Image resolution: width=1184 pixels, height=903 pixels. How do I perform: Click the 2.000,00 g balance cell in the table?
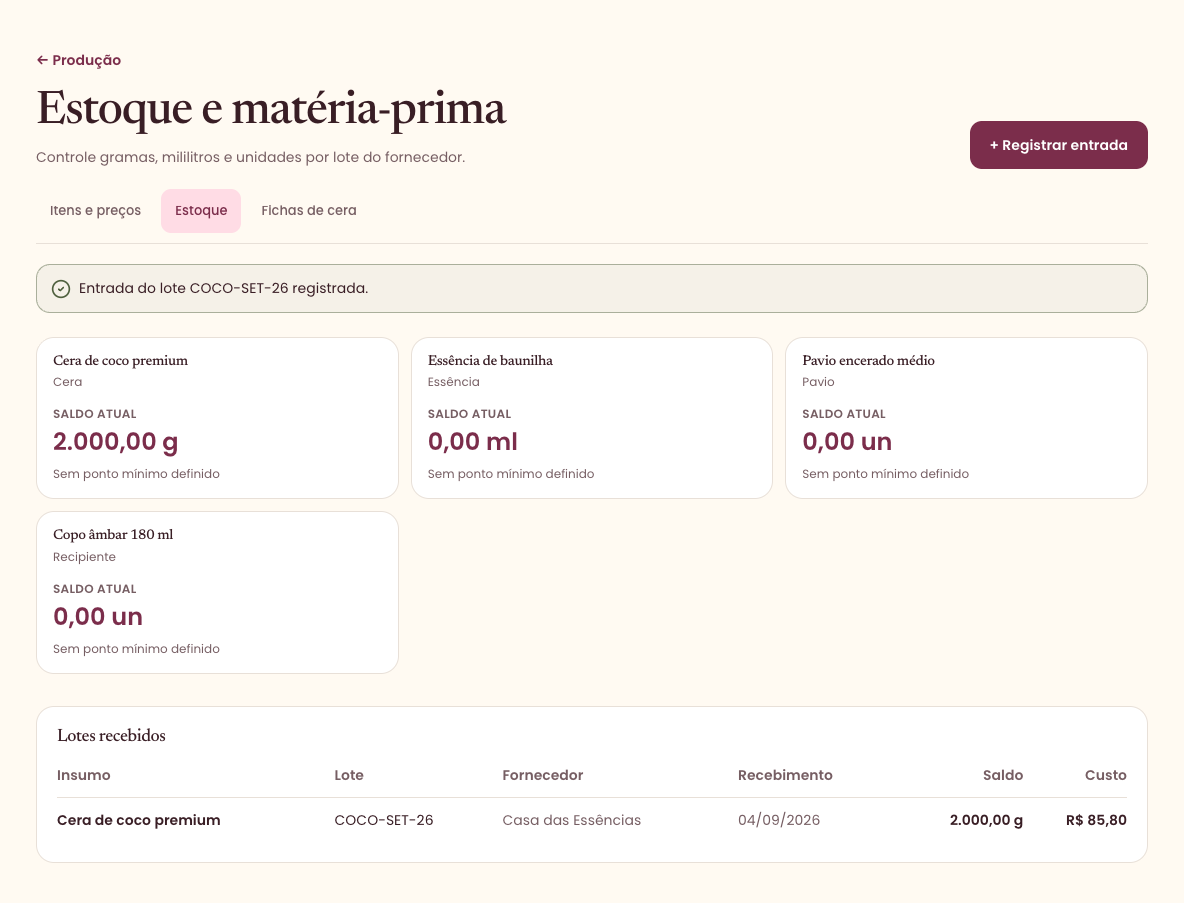tap(986, 821)
